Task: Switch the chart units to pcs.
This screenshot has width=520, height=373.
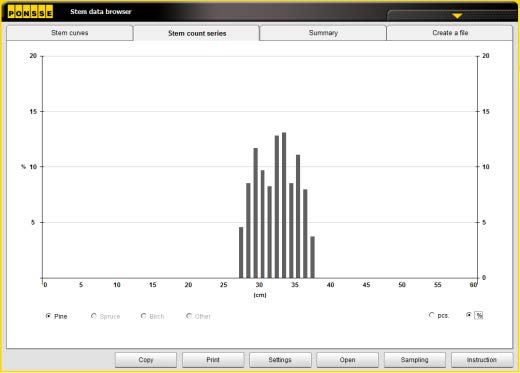Action: 432,315
